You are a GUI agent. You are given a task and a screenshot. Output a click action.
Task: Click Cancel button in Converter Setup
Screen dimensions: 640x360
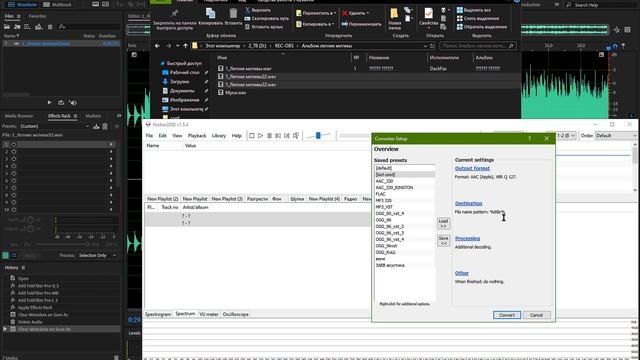(536, 315)
